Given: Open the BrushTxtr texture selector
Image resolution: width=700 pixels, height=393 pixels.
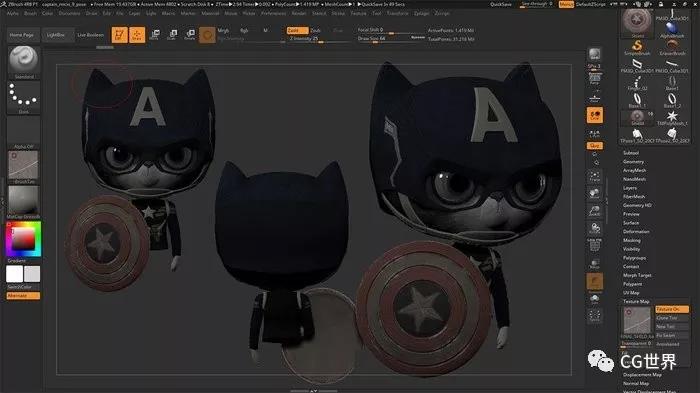Looking at the screenshot, I should click(24, 167).
